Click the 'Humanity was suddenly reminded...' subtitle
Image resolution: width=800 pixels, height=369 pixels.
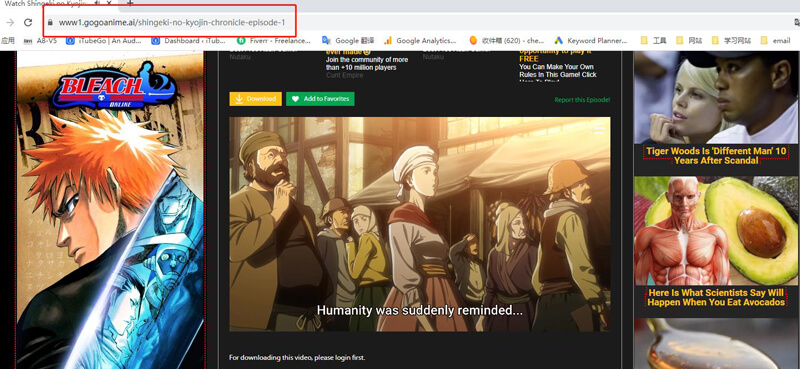[419, 310]
